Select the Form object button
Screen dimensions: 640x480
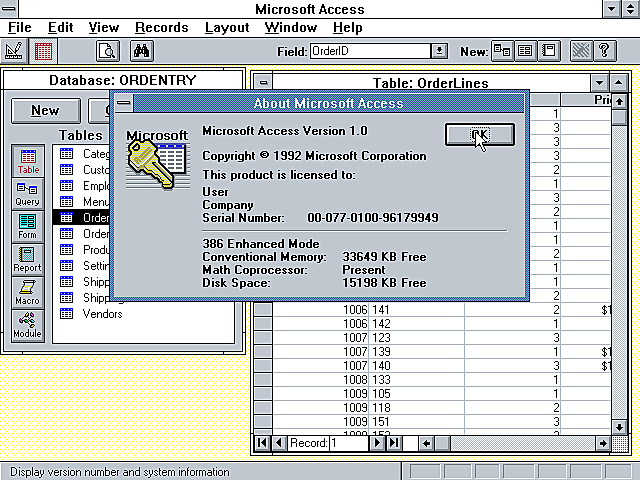pos(28,227)
